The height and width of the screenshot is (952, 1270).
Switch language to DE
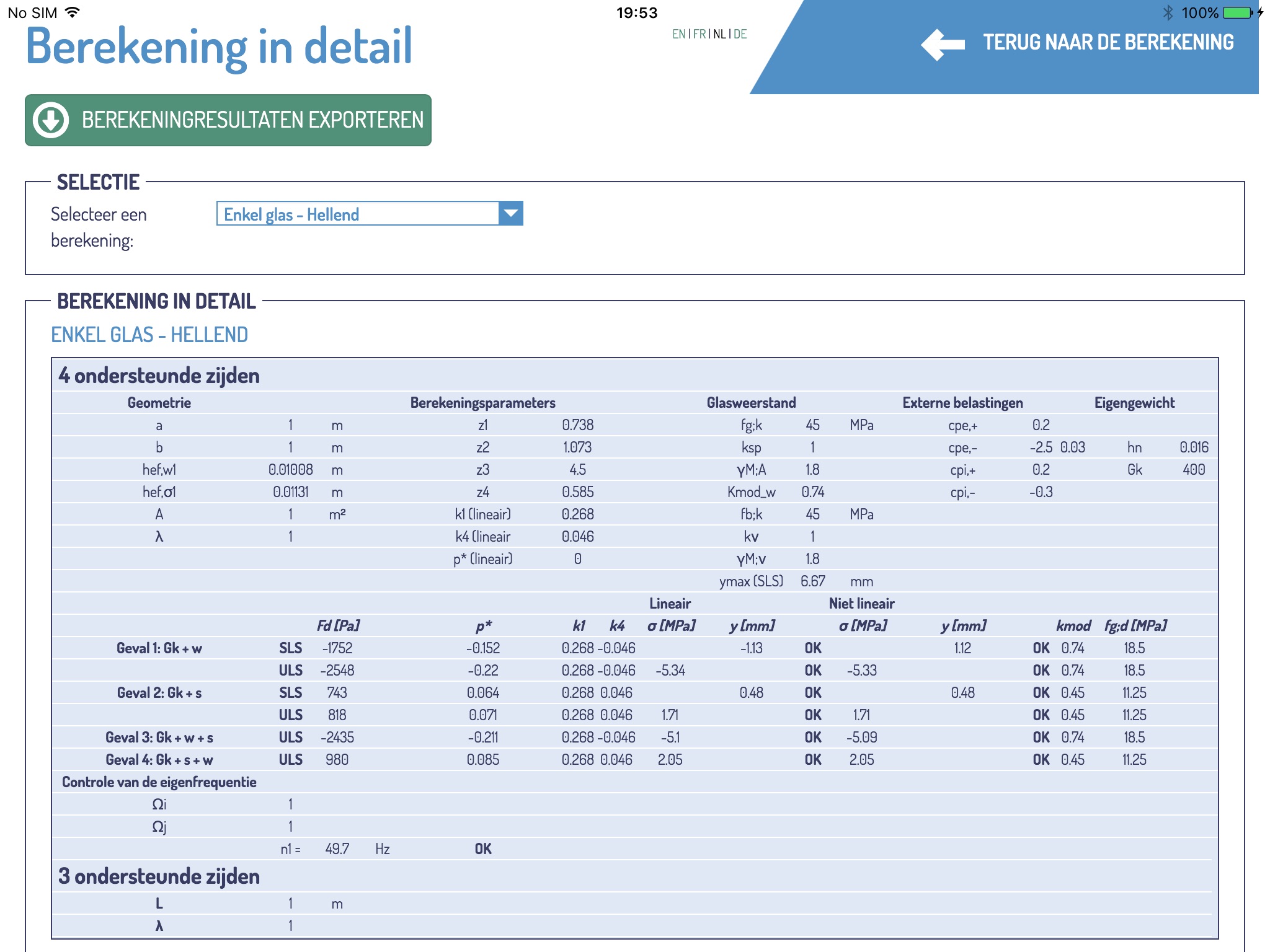pos(740,34)
